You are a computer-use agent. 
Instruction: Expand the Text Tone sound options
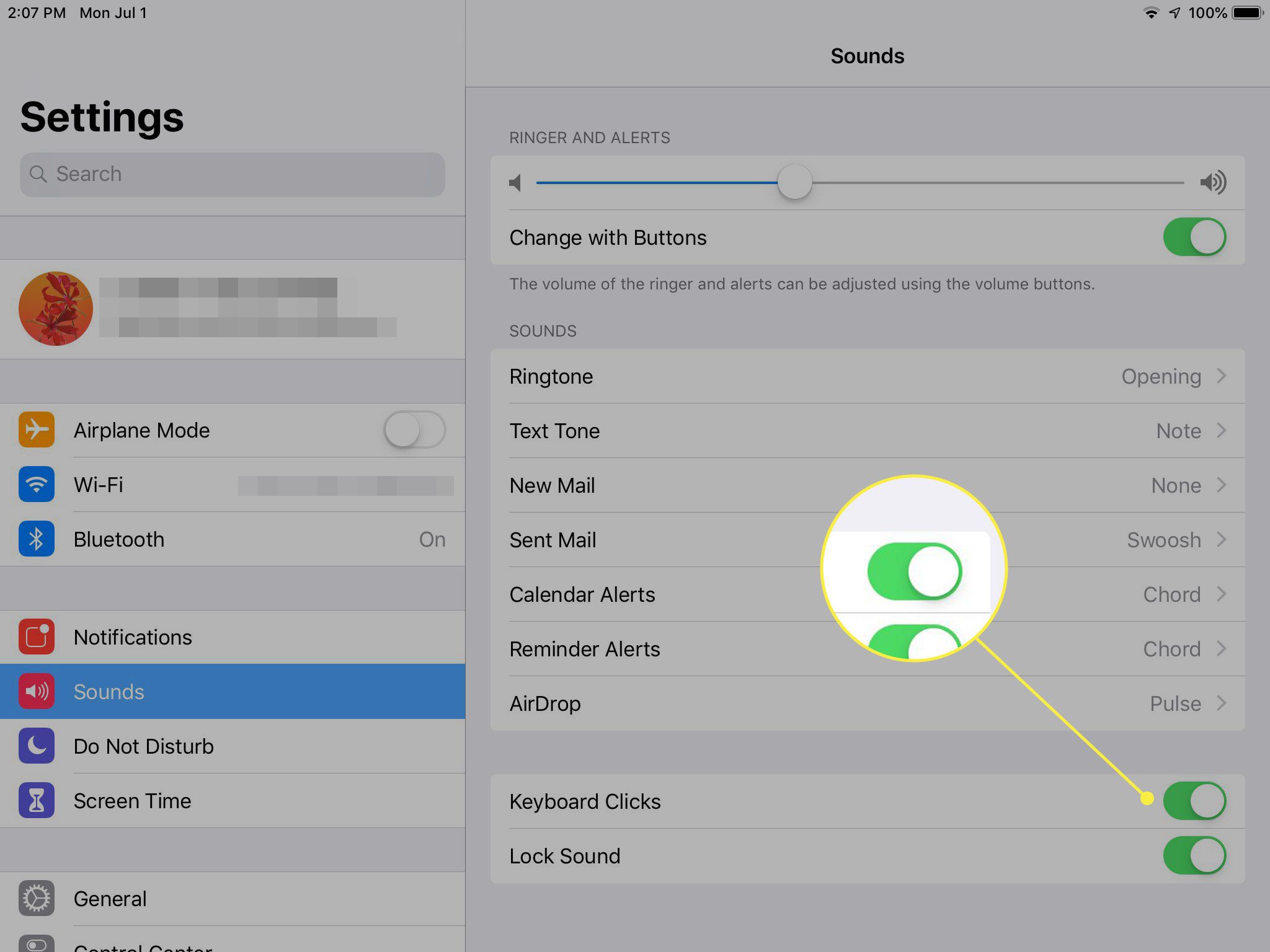pos(868,430)
